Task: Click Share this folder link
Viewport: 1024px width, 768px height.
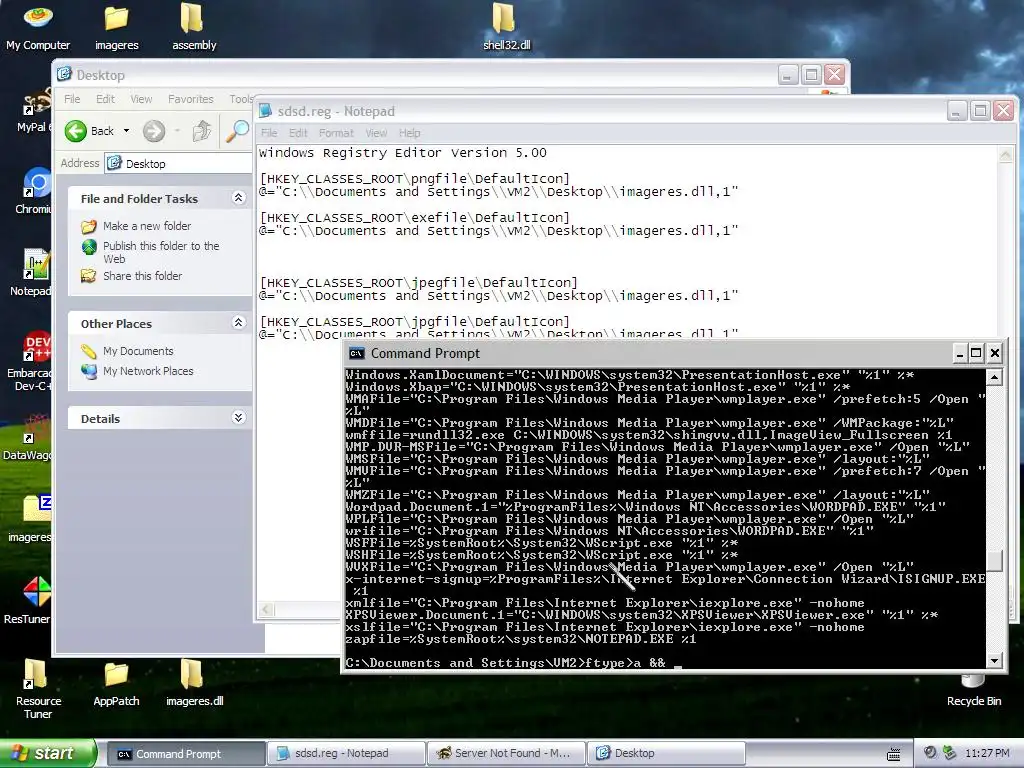Action: pyautogui.click(x=142, y=276)
